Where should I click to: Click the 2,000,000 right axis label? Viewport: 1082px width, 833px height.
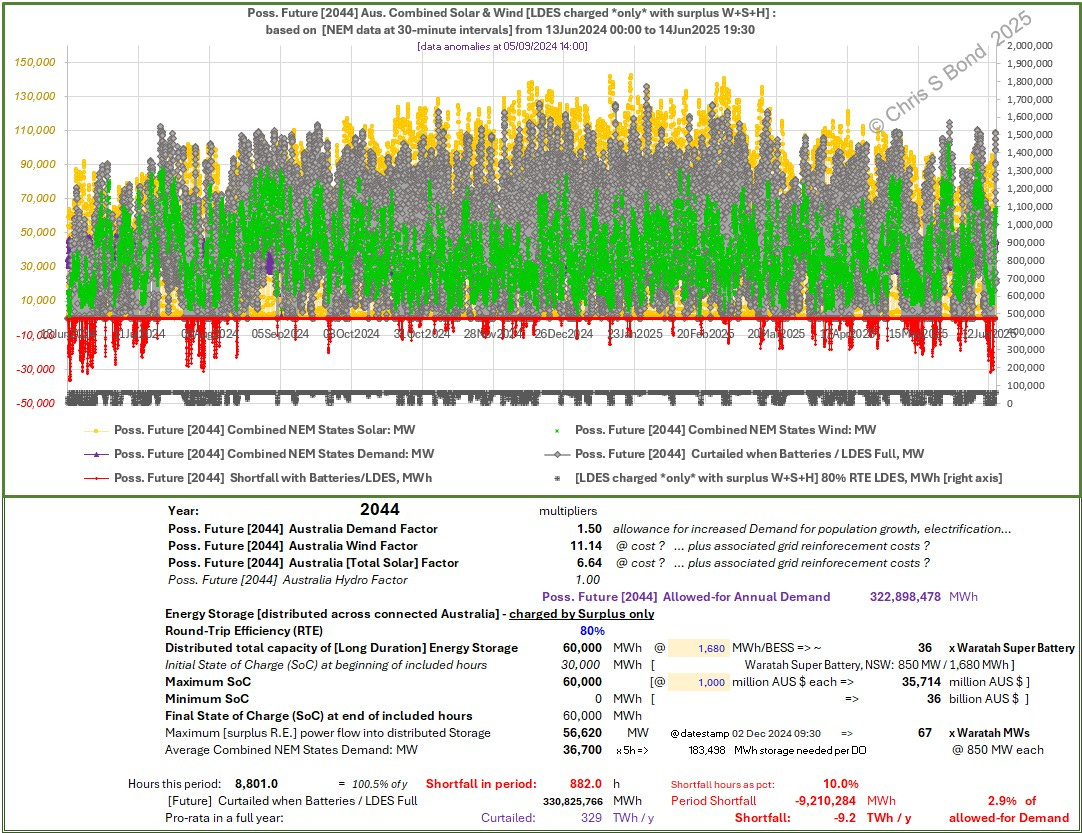(x=1030, y=46)
